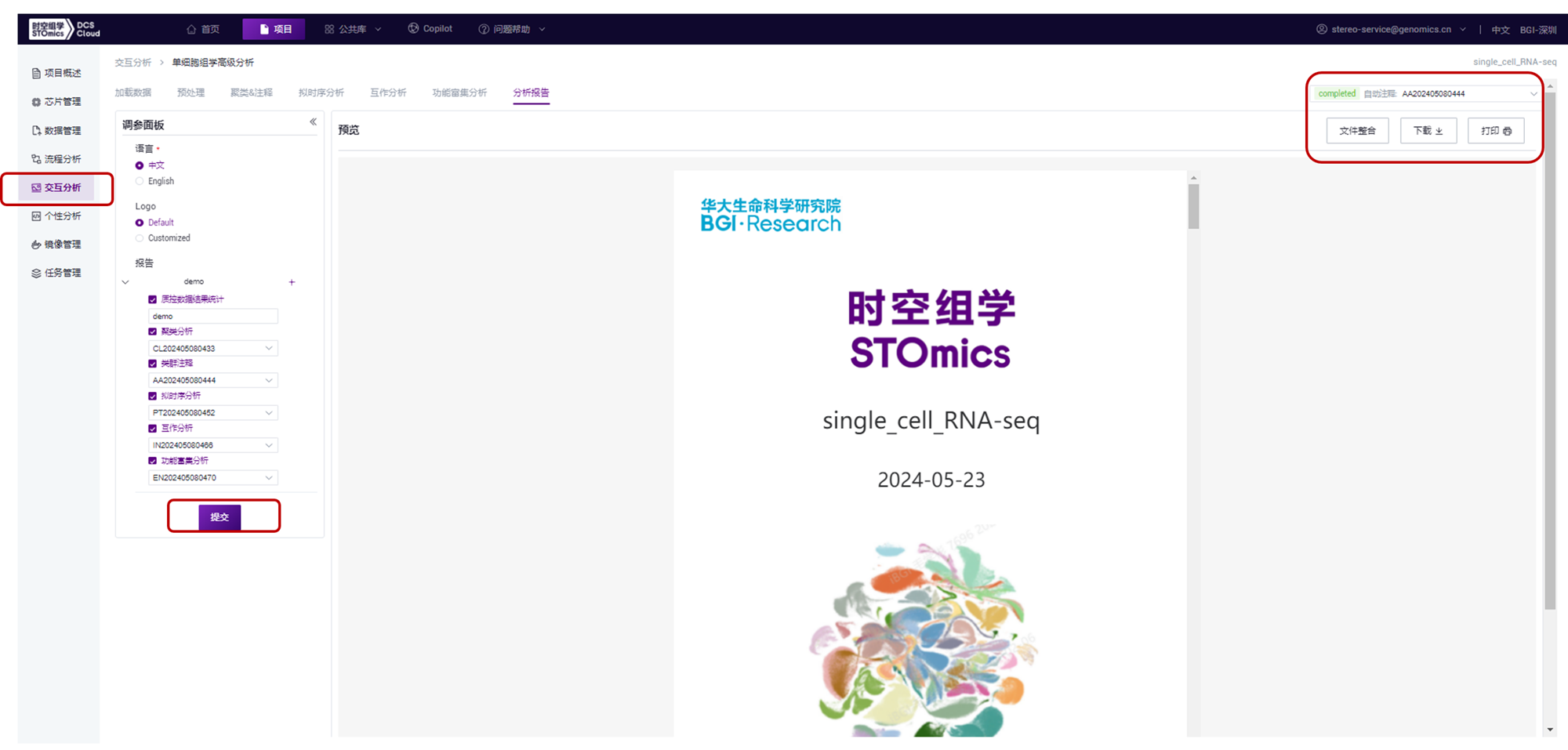The width and height of the screenshot is (1568, 750).
Task: Add a report with the plus icon
Action: 292,282
